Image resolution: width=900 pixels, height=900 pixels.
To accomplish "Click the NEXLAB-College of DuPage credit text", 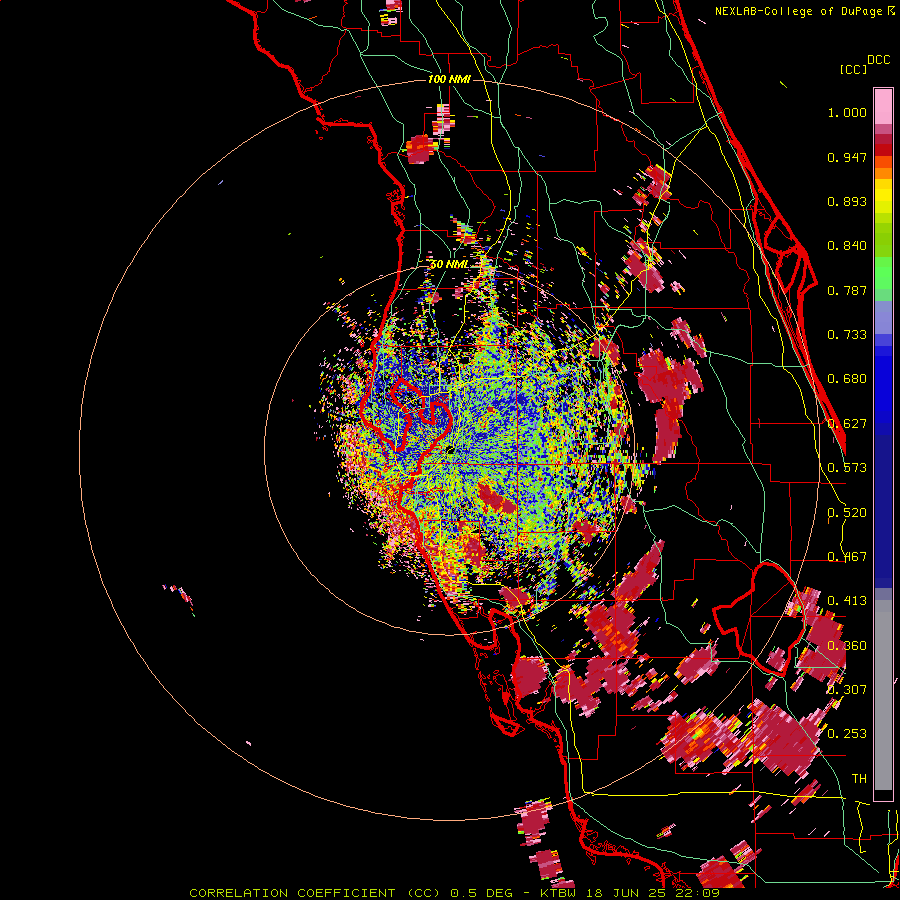I will [x=799, y=11].
